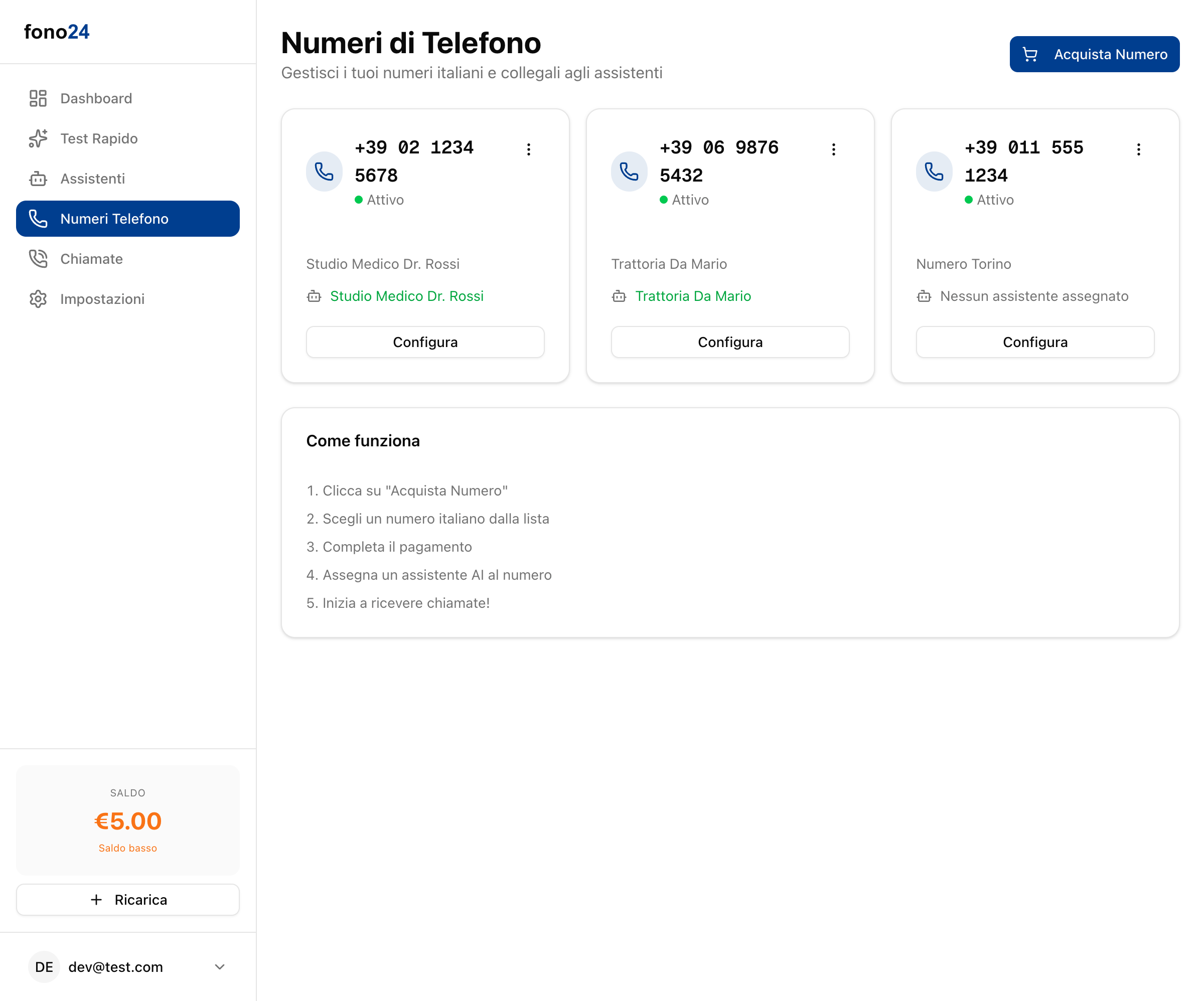Viewport: 1204px width, 1001px height.
Task: Click the DE user avatar circle
Action: (44, 966)
